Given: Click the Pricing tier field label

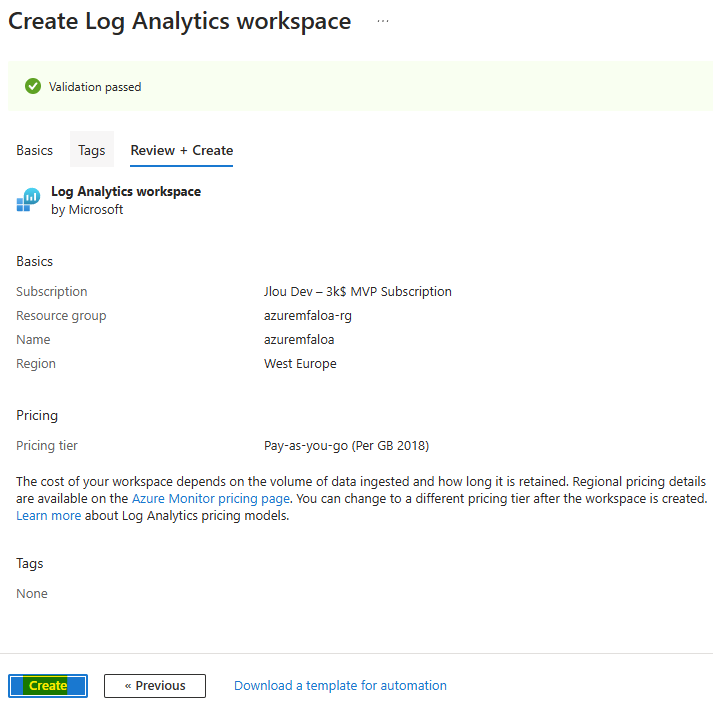Looking at the screenshot, I should click(x=47, y=446).
